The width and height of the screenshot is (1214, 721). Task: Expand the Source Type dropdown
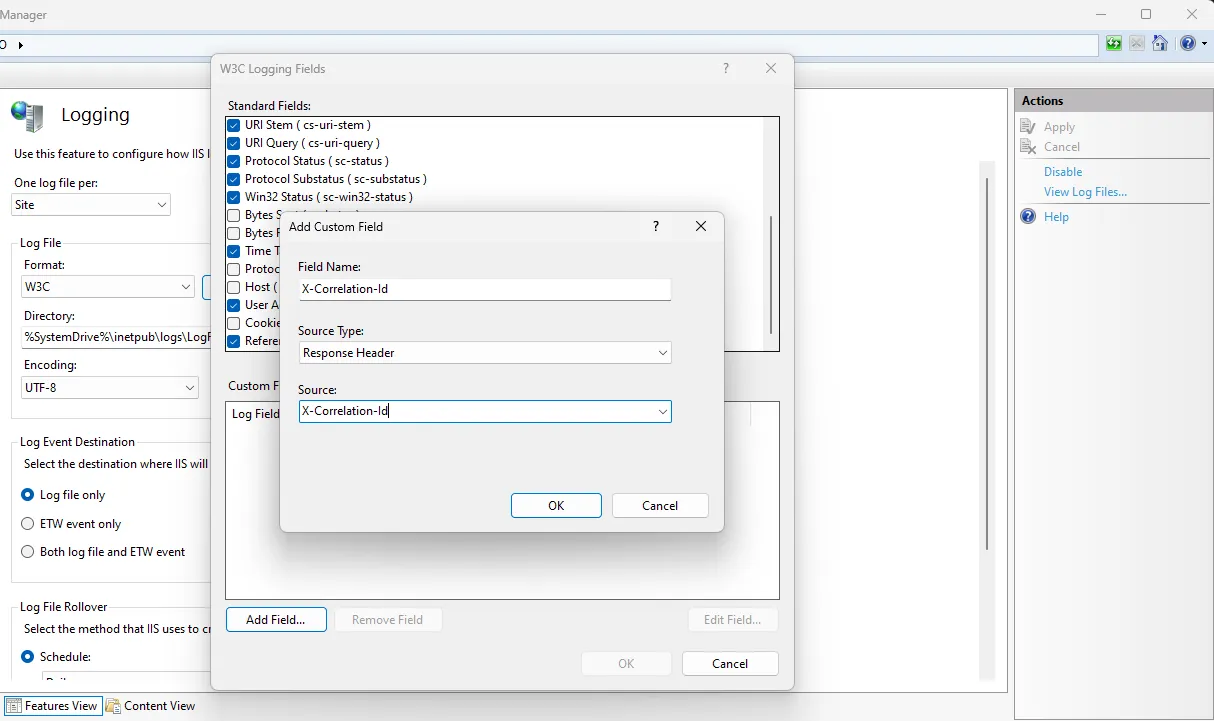pyautogui.click(x=662, y=353)
